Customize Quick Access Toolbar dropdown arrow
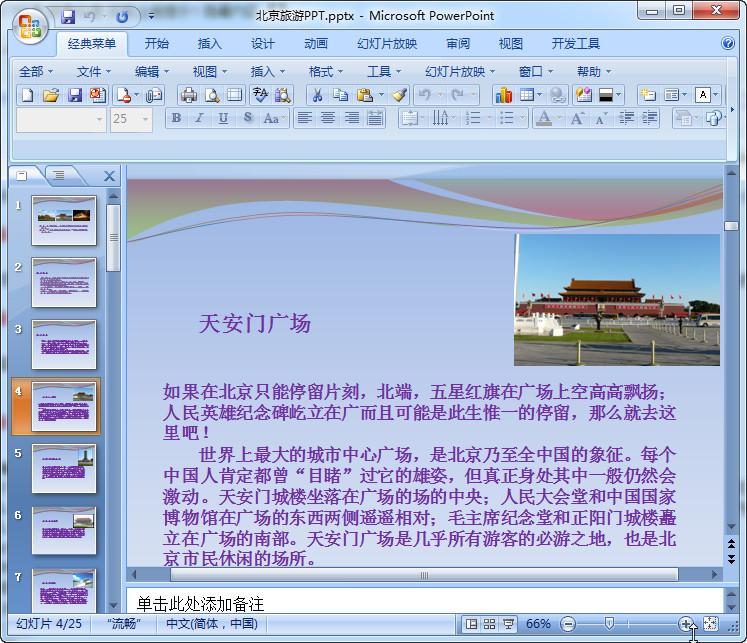This screenshot has width=747, height=643. point(151,17)
